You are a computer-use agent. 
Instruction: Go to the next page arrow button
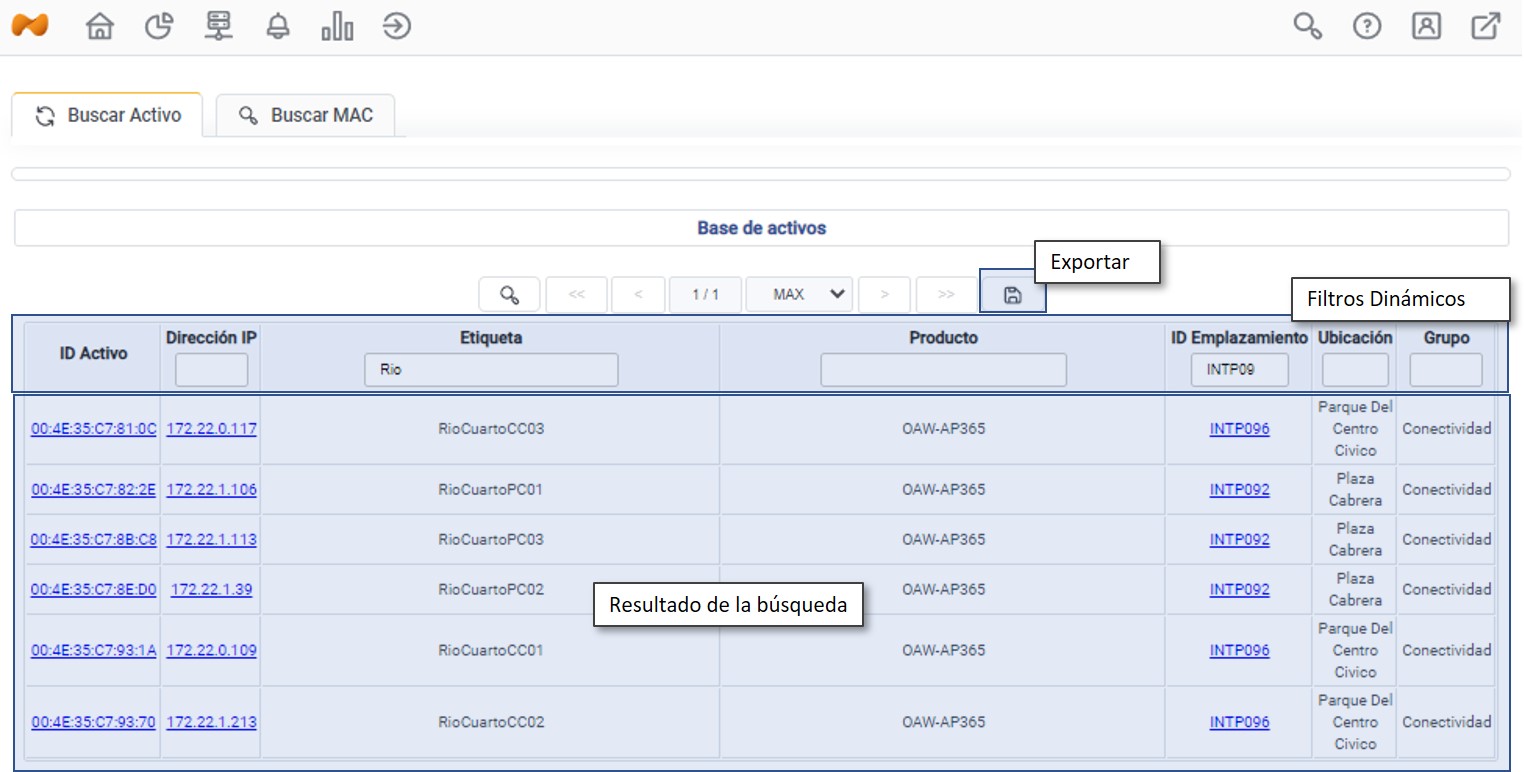click(x=885, y=295)
